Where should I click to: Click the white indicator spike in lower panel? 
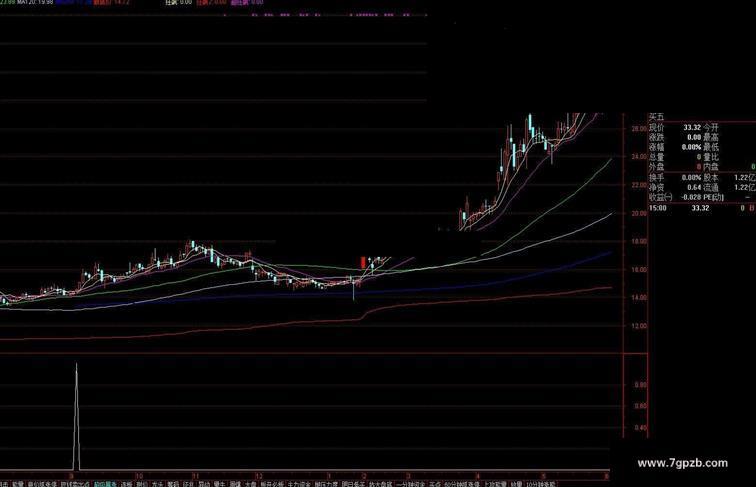coord(76,416)
